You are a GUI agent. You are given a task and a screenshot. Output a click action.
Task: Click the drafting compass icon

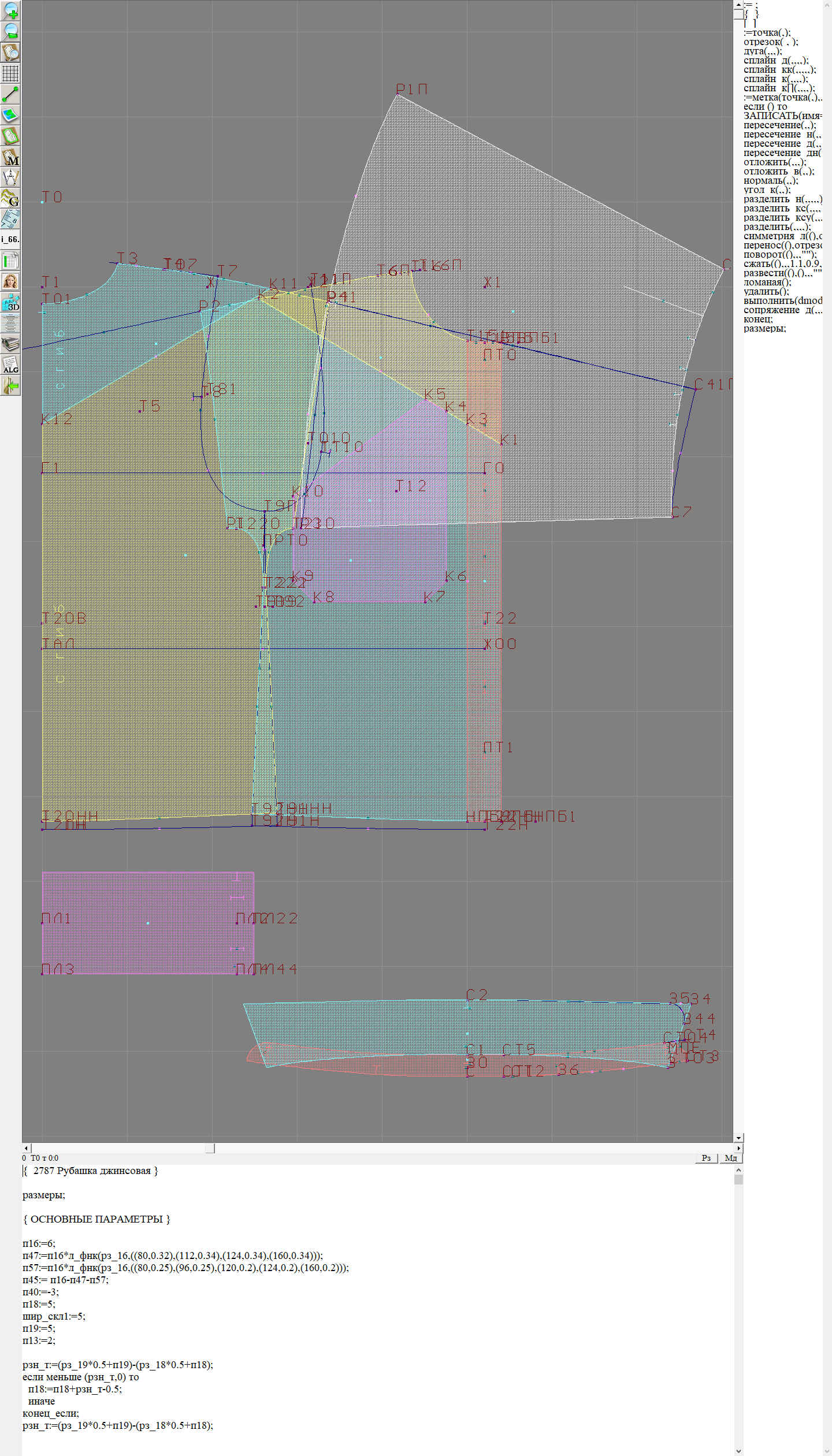[x=10, y=177]
